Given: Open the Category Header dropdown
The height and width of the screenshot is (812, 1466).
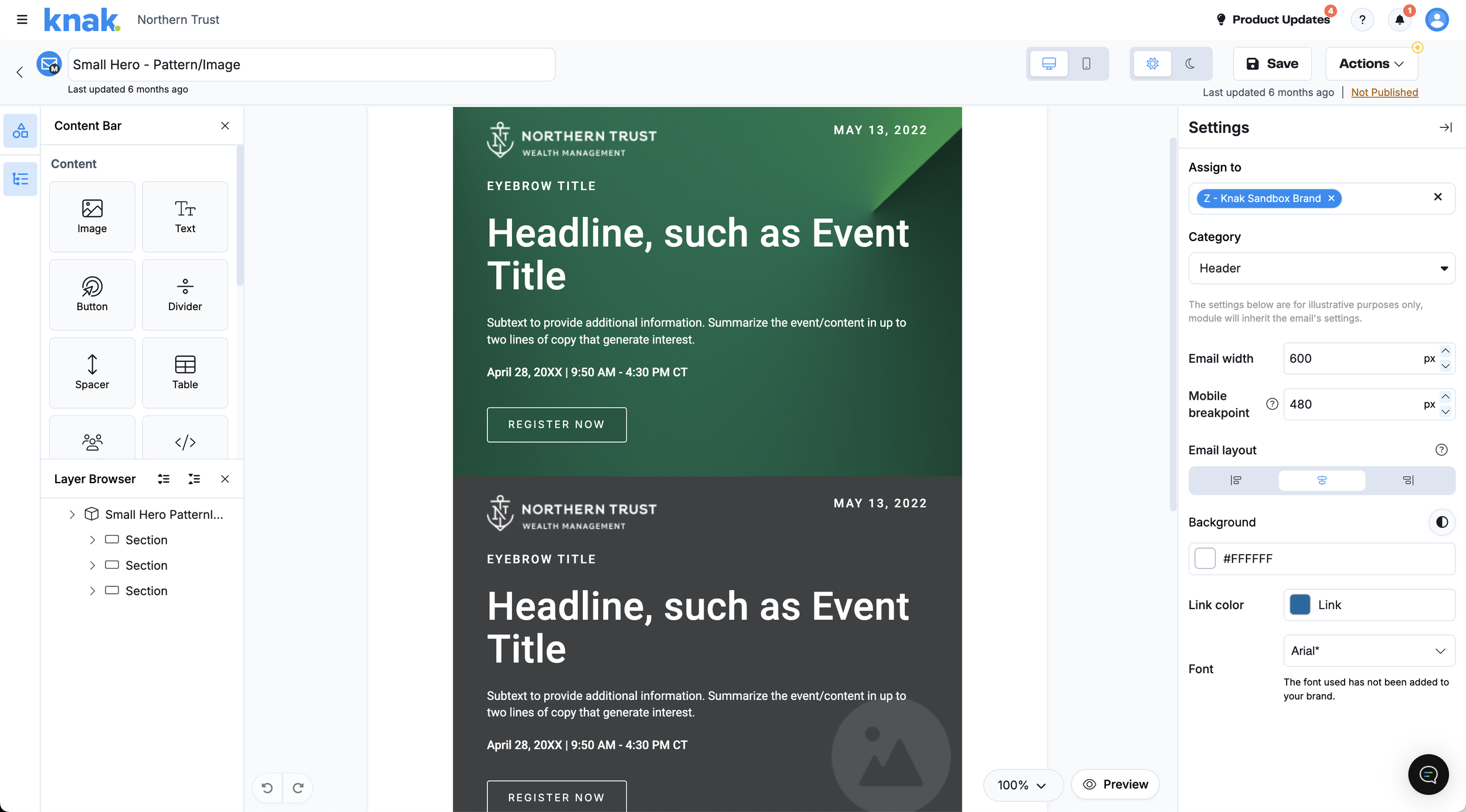Looking at the screenshot, I should pyautogui.click(x=1322, y=268).
